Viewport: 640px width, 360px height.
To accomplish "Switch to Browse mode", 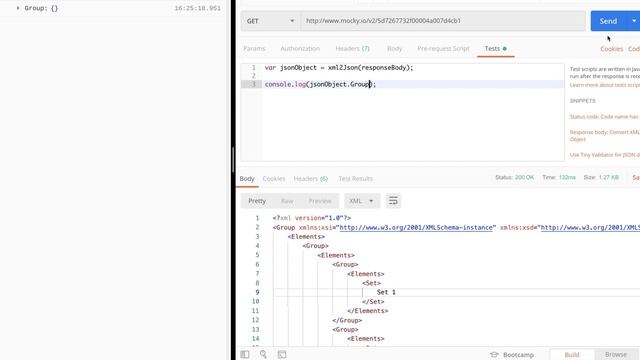I will click(616, 354).
